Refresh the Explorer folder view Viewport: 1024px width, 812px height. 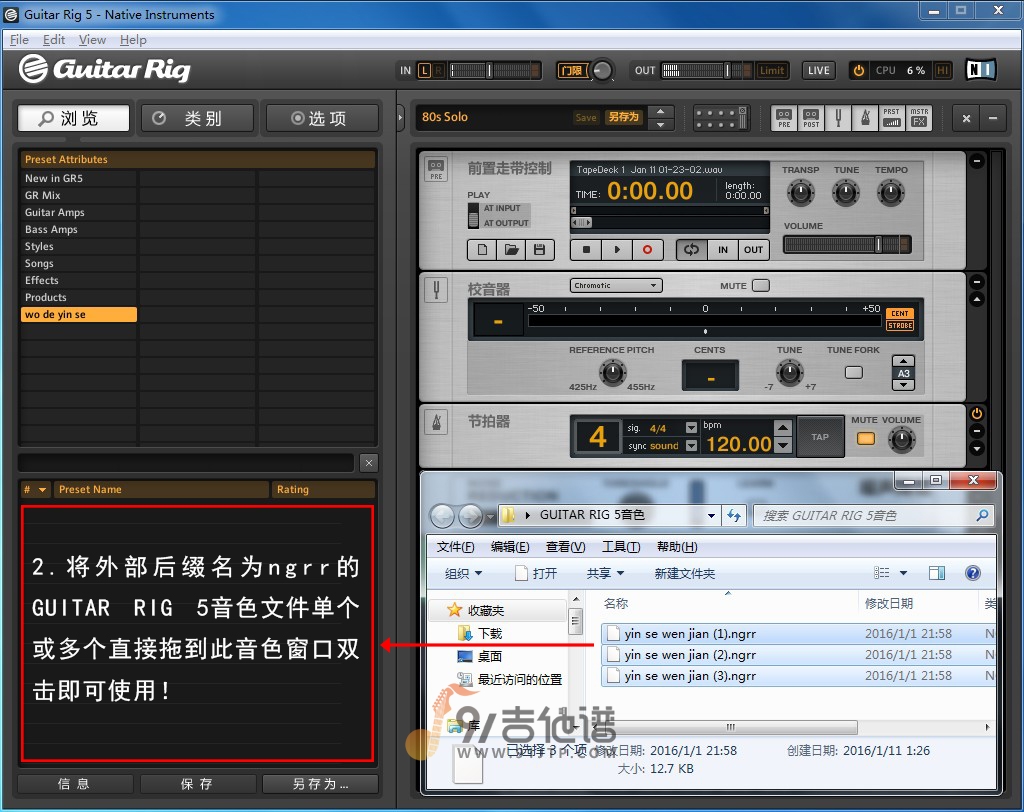[x=735, y=515]
